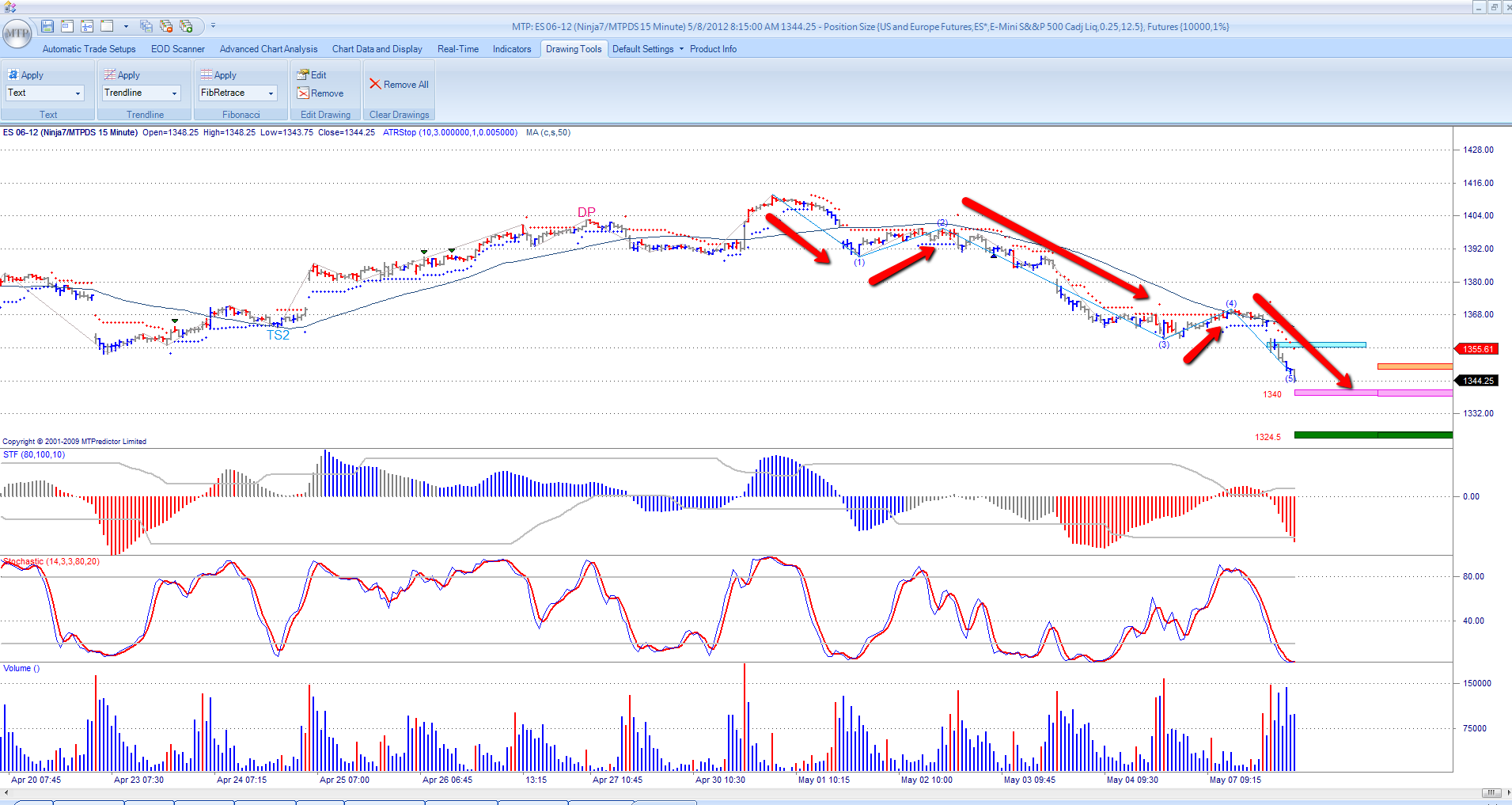This screenshot has height=805, width=1512.
Task: Switch to the Indicators tab
Action: (x=512, y=49)
